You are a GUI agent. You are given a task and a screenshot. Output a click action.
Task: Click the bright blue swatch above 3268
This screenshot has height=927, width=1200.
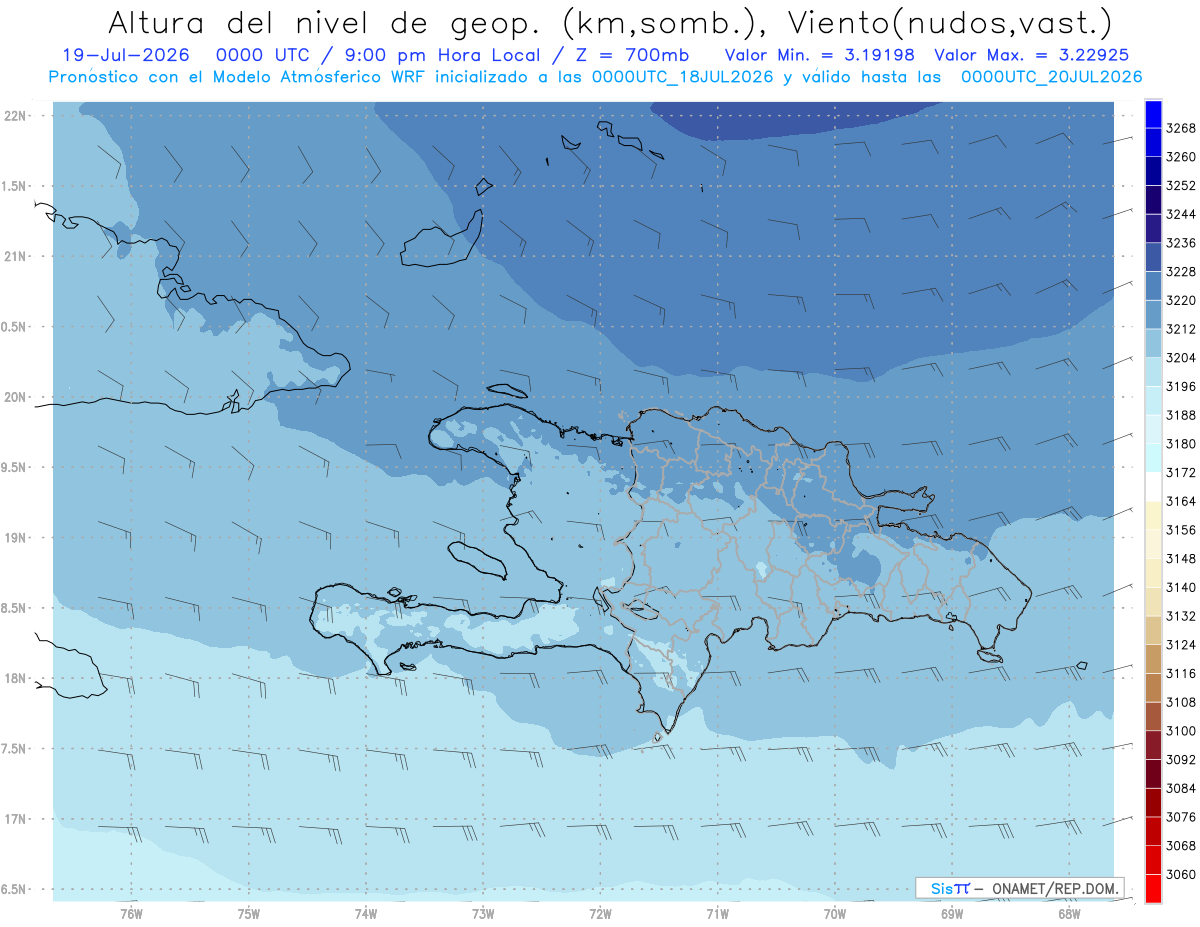point(1153,114)
